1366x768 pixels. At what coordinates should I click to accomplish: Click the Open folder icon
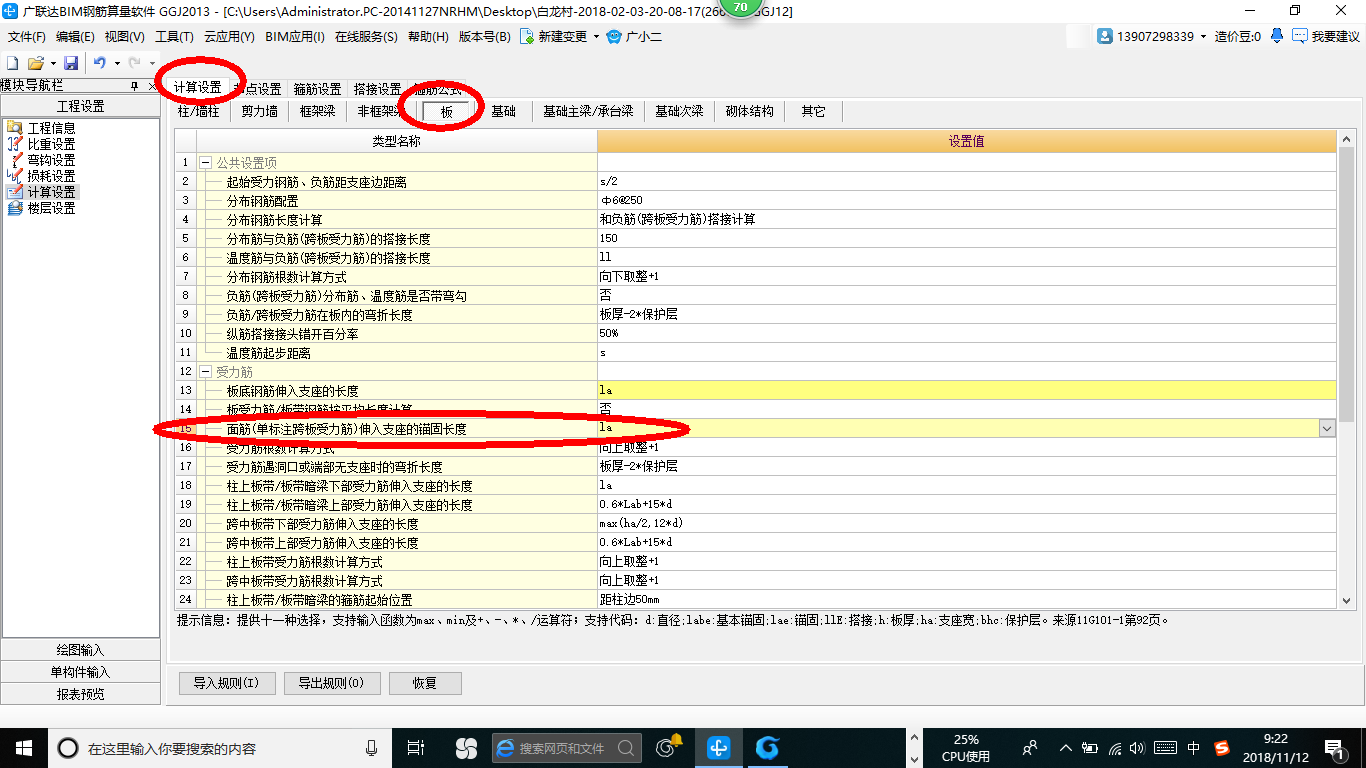(x=35, y=62)
